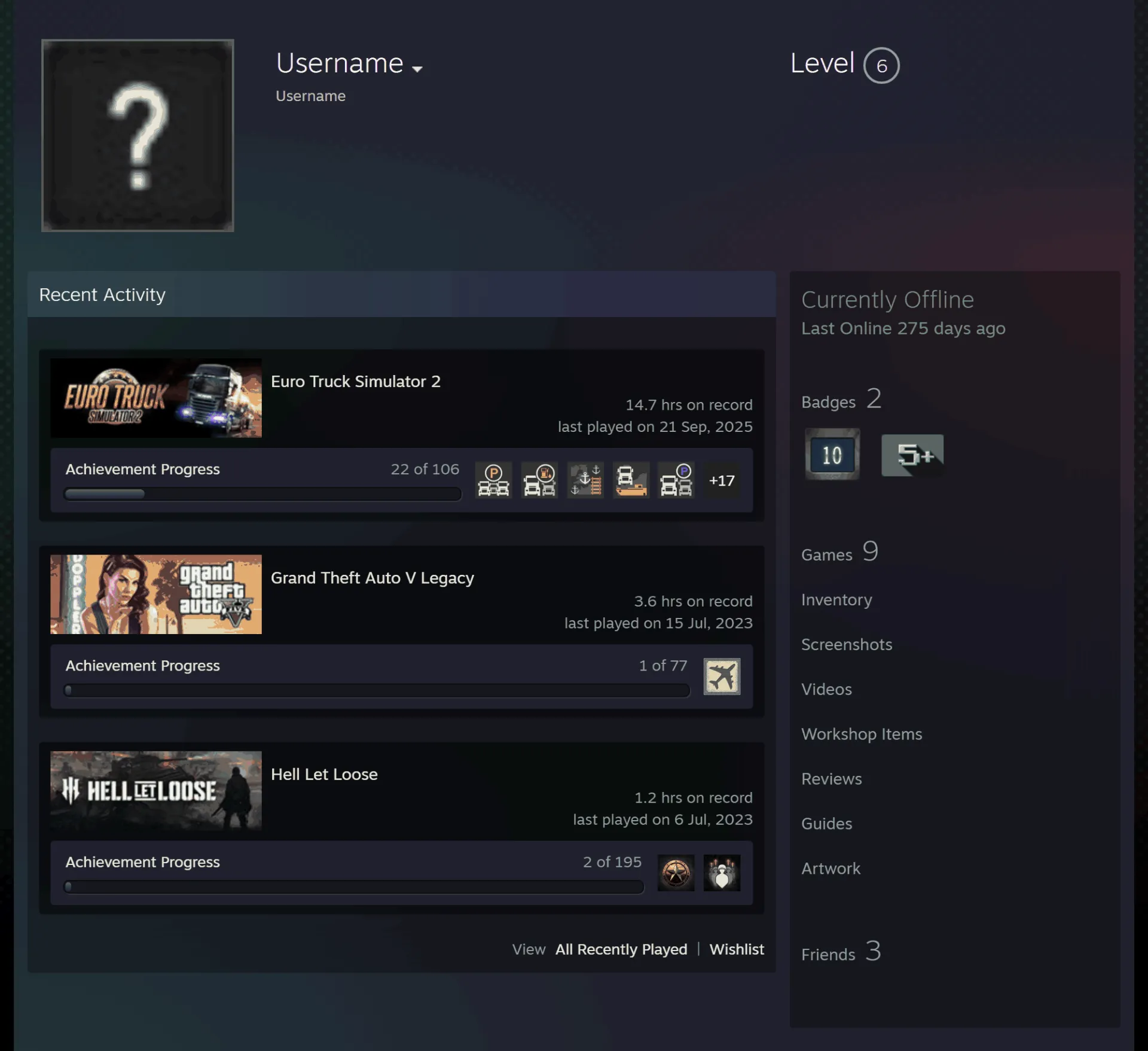Open Hell Let Loose soldier achievement icon

pyautogui.click(x=722, y=873)
